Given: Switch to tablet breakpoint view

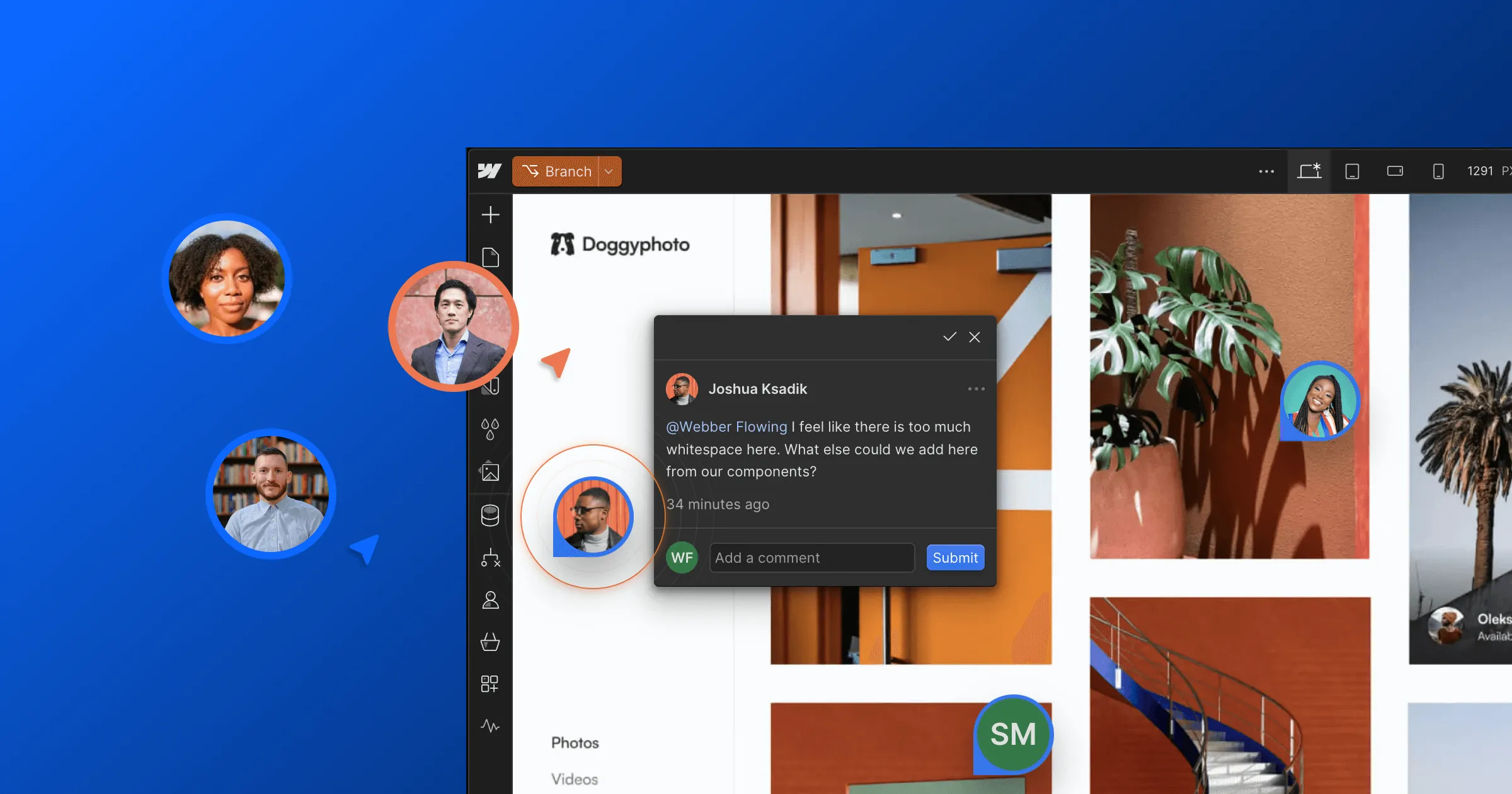Looking at the screenshot, I should click(x=1352, y=171).
